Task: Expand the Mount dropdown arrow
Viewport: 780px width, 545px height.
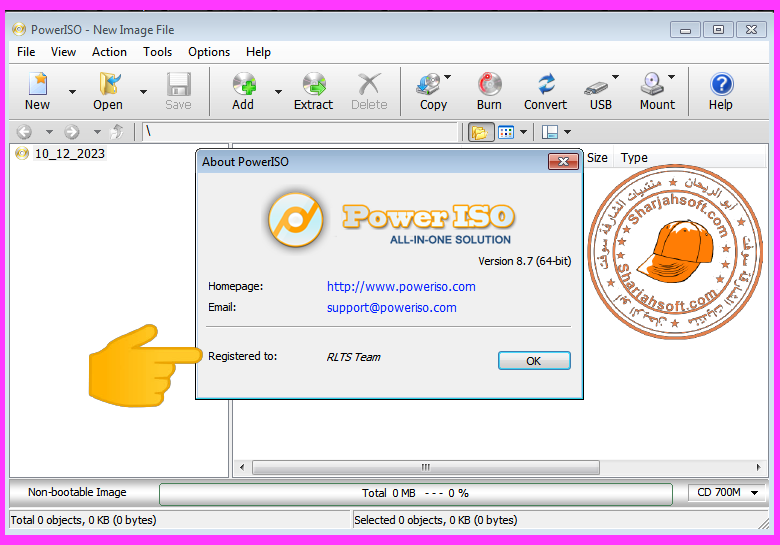Action: click(x=672, y=77)
